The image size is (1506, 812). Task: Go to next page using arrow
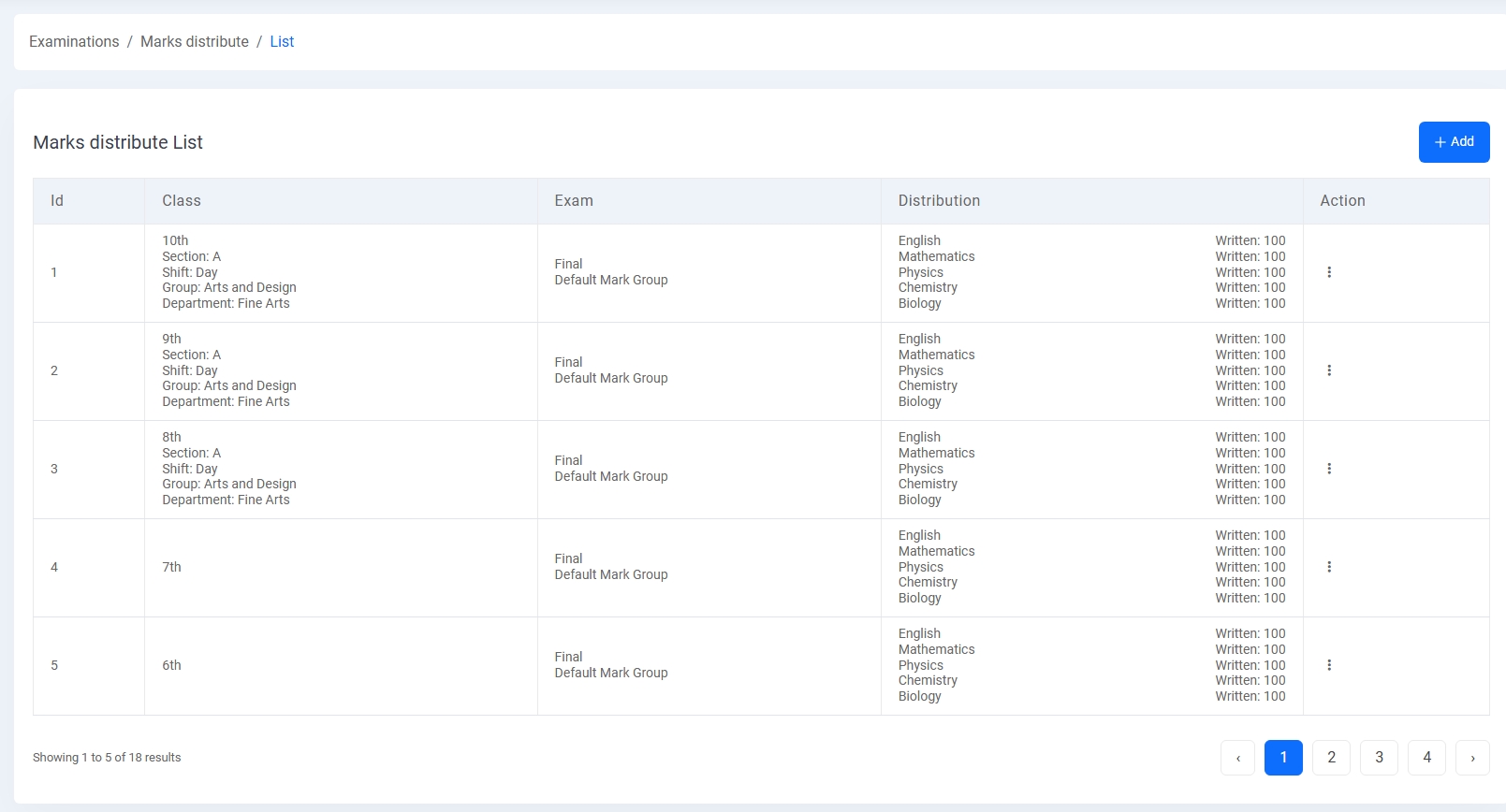pyautogui.click(x=1472, y=758)
